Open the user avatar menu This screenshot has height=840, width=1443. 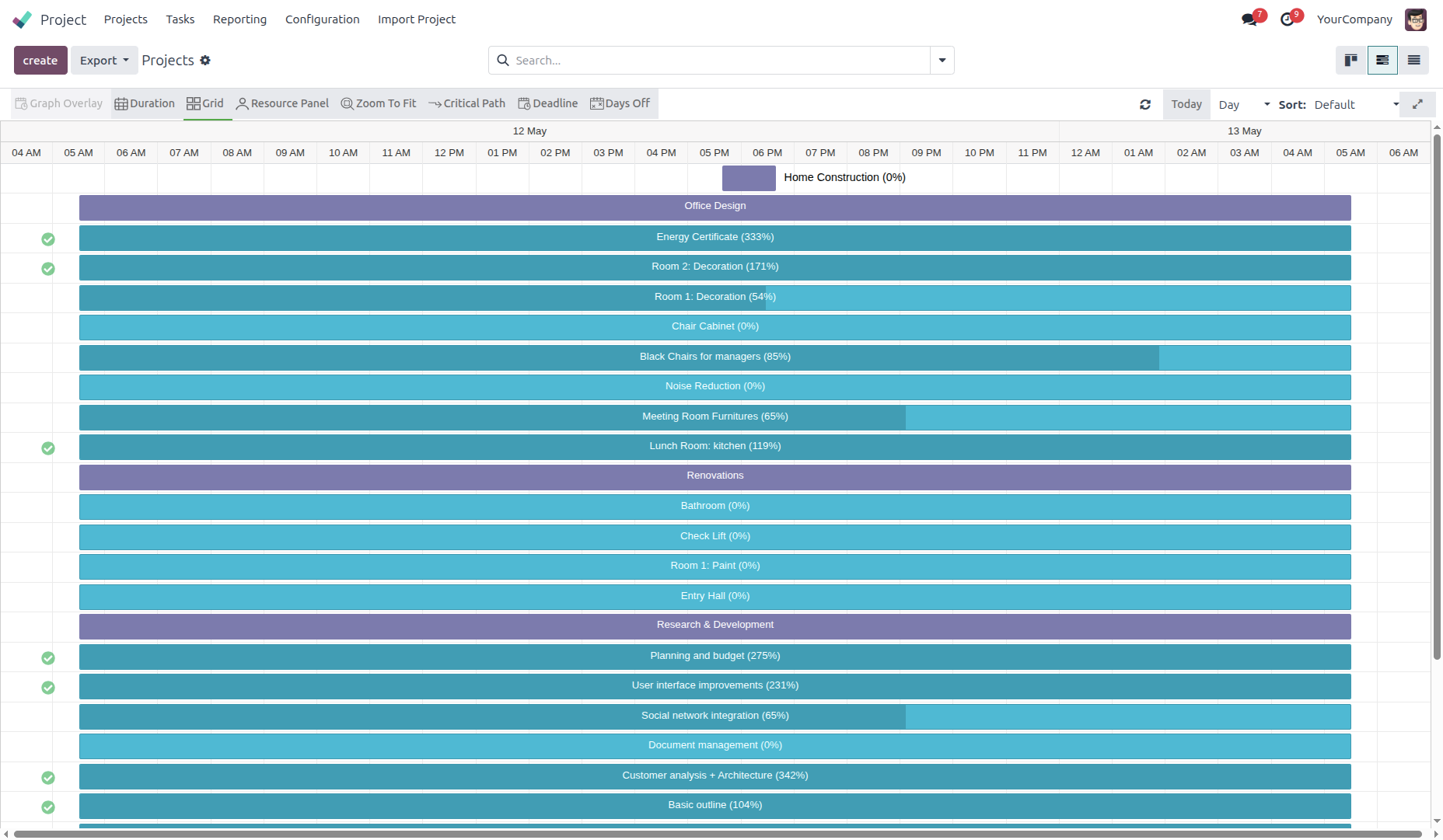pyautogui.click(x=1415, y=19)
